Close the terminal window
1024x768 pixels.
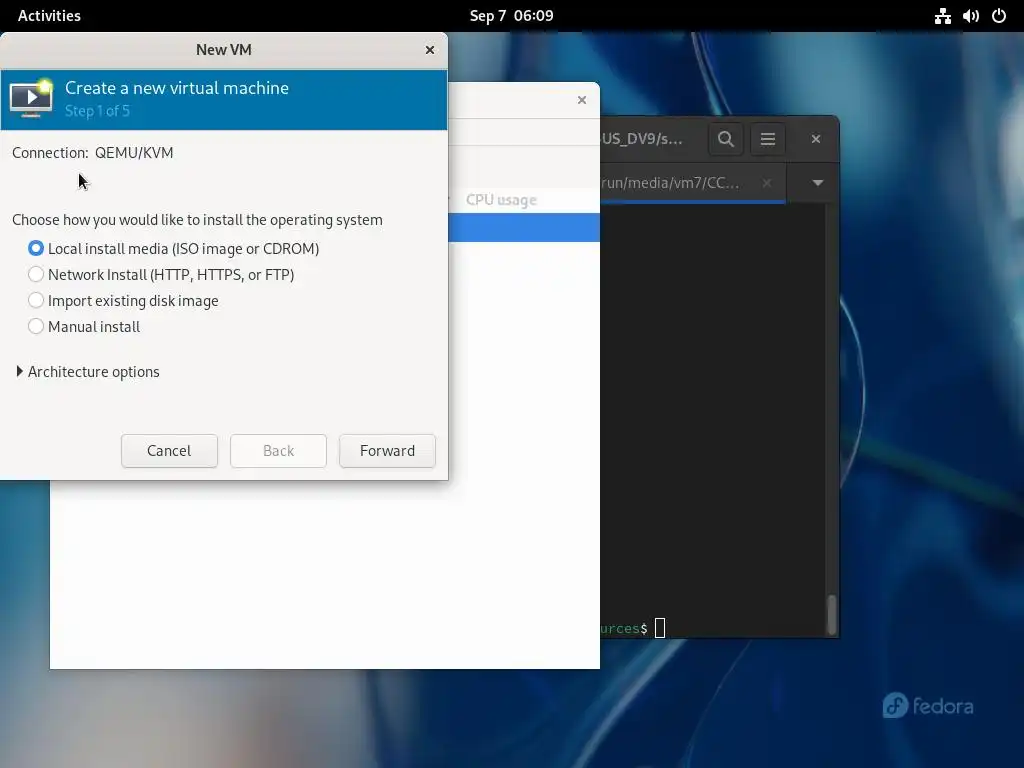click(816, 138)
